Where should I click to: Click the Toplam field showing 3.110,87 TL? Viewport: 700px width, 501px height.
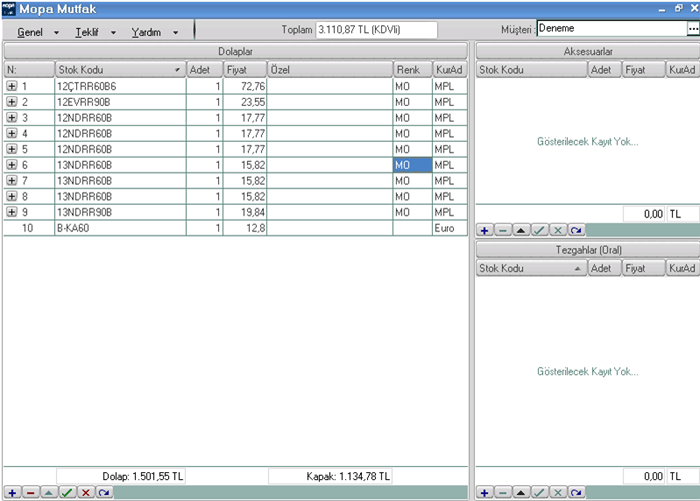tap(376, 30)
